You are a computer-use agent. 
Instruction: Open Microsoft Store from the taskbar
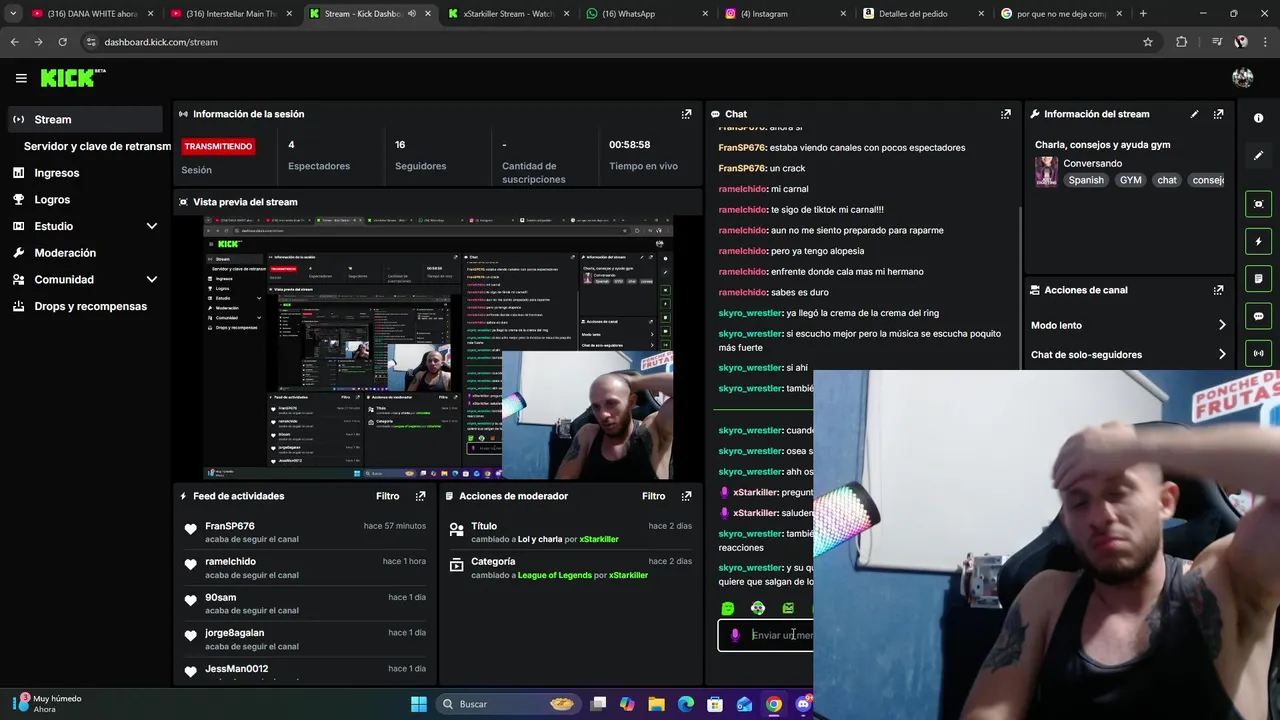tap(715, 704)
